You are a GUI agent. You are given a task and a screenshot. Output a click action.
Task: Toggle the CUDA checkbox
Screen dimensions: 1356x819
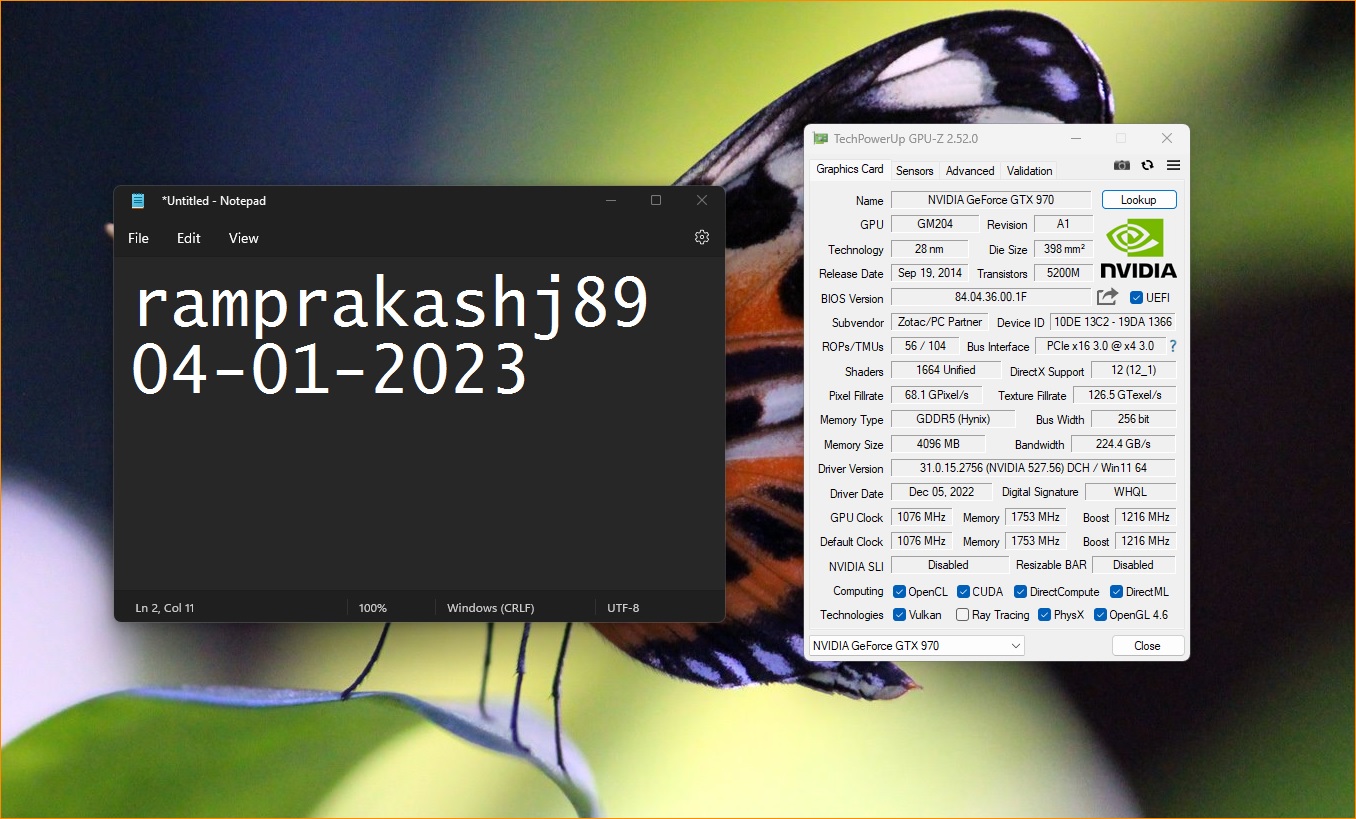point(963,592)
